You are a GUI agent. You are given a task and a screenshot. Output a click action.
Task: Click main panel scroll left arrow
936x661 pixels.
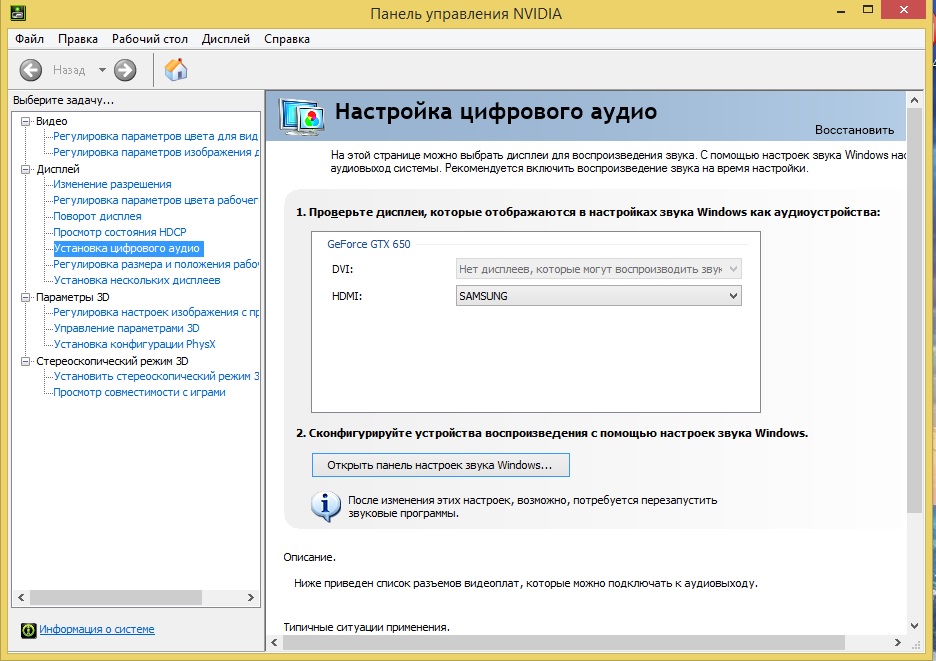tap(274, 642)
